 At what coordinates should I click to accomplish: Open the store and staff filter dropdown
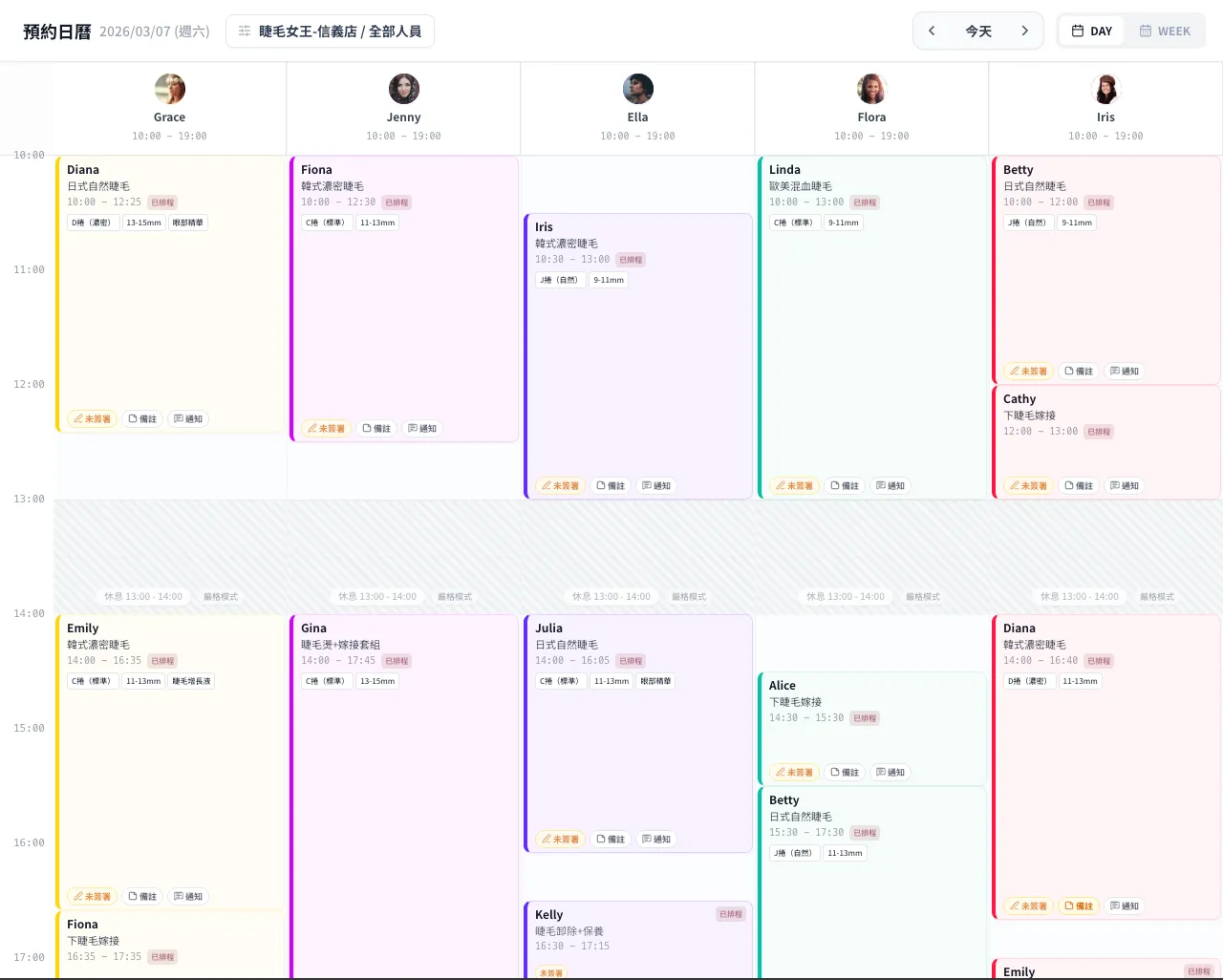[x=330, y=31]
